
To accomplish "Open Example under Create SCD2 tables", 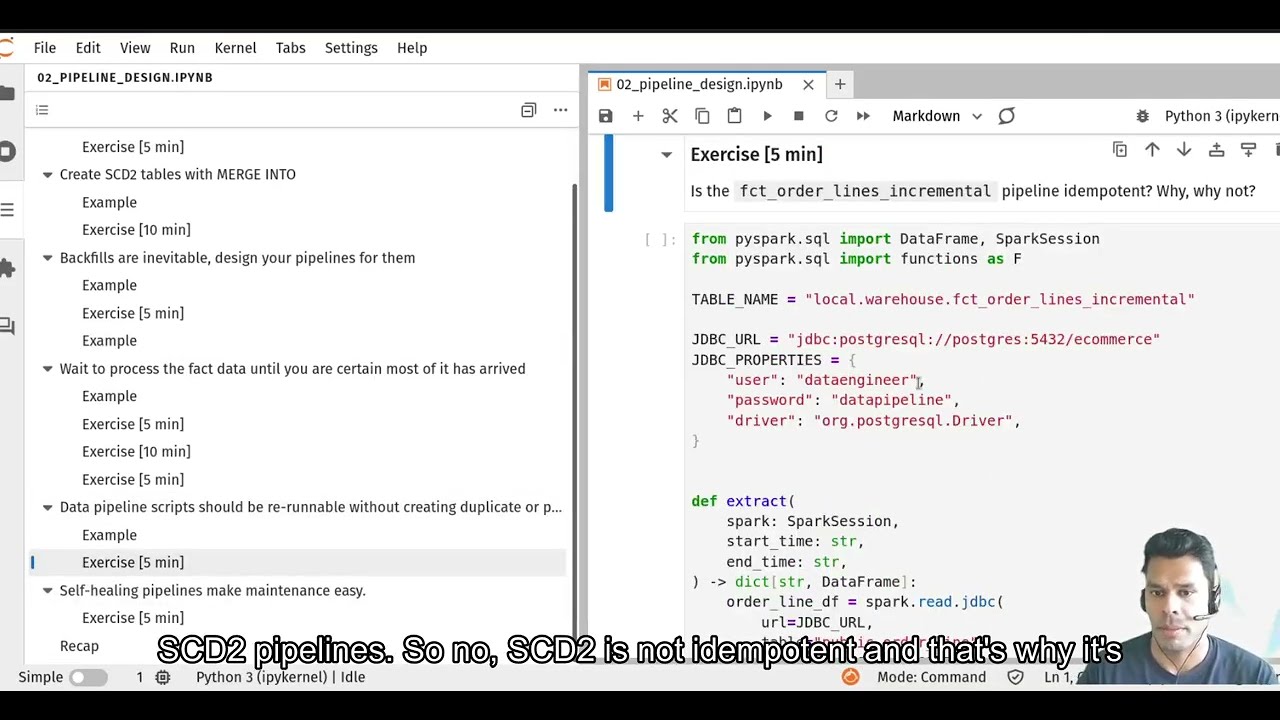I will 109,202.
